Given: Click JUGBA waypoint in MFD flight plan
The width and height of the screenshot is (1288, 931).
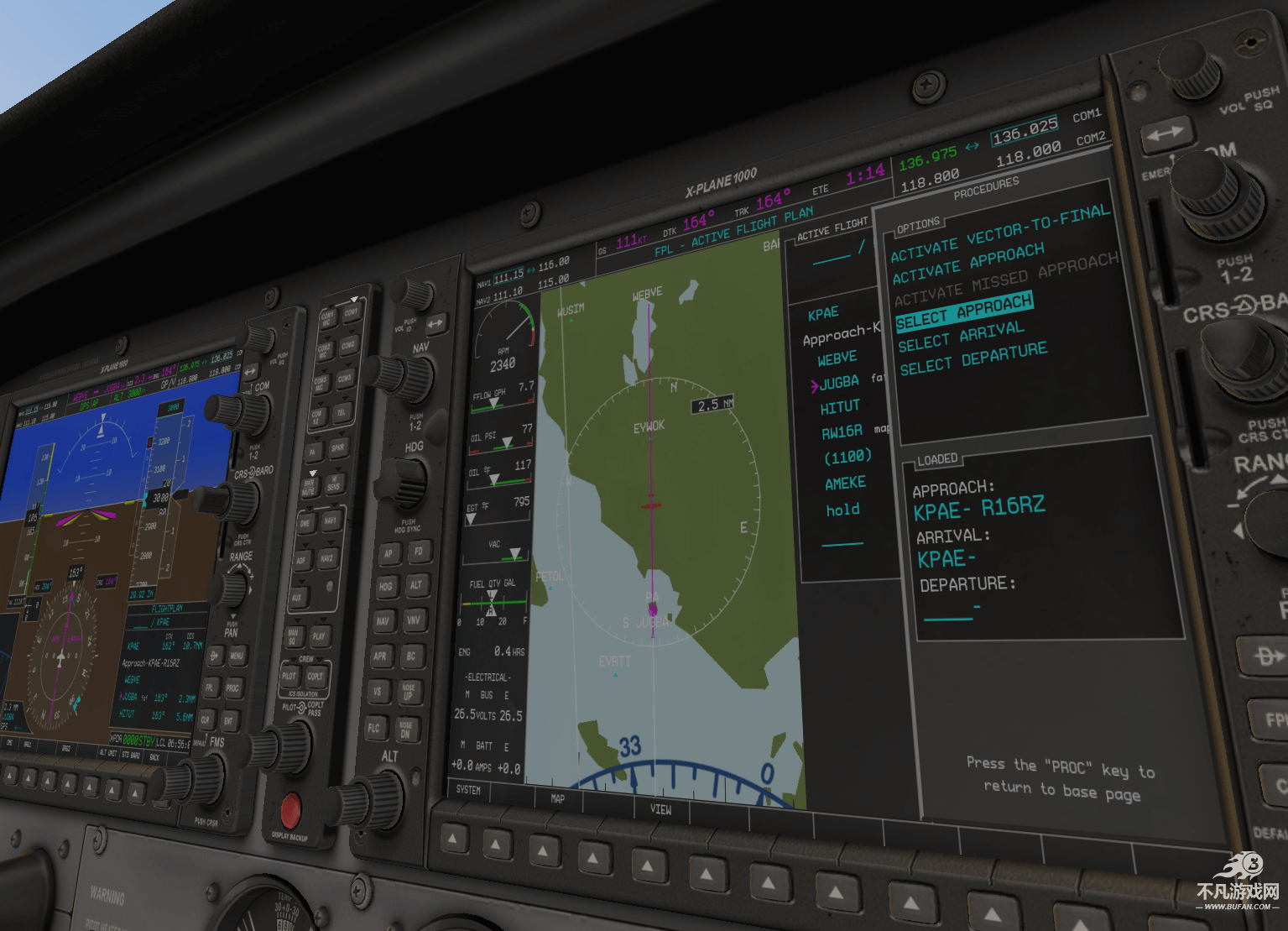Looking at the screenshot, I should 839,382.
